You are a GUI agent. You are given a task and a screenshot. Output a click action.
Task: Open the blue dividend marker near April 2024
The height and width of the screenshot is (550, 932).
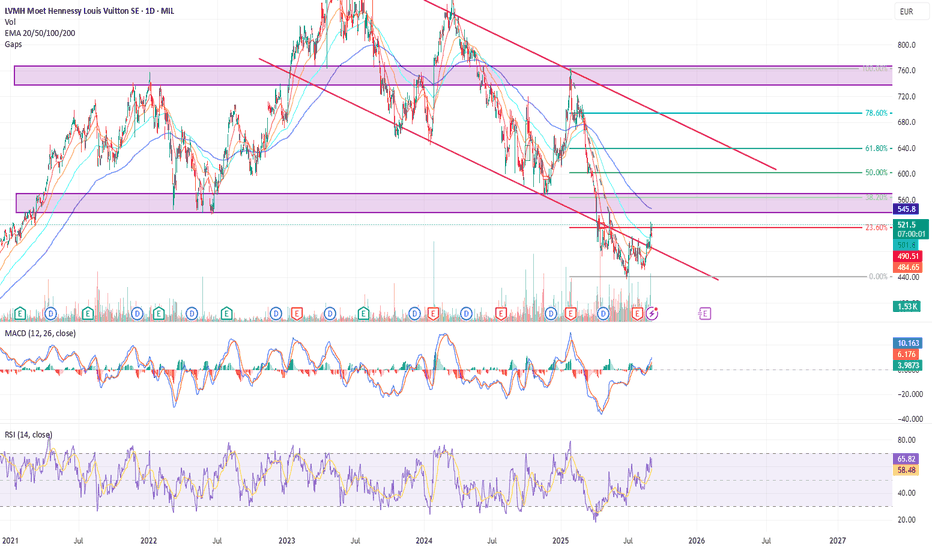pyautogui.click(x=467, y=313)
